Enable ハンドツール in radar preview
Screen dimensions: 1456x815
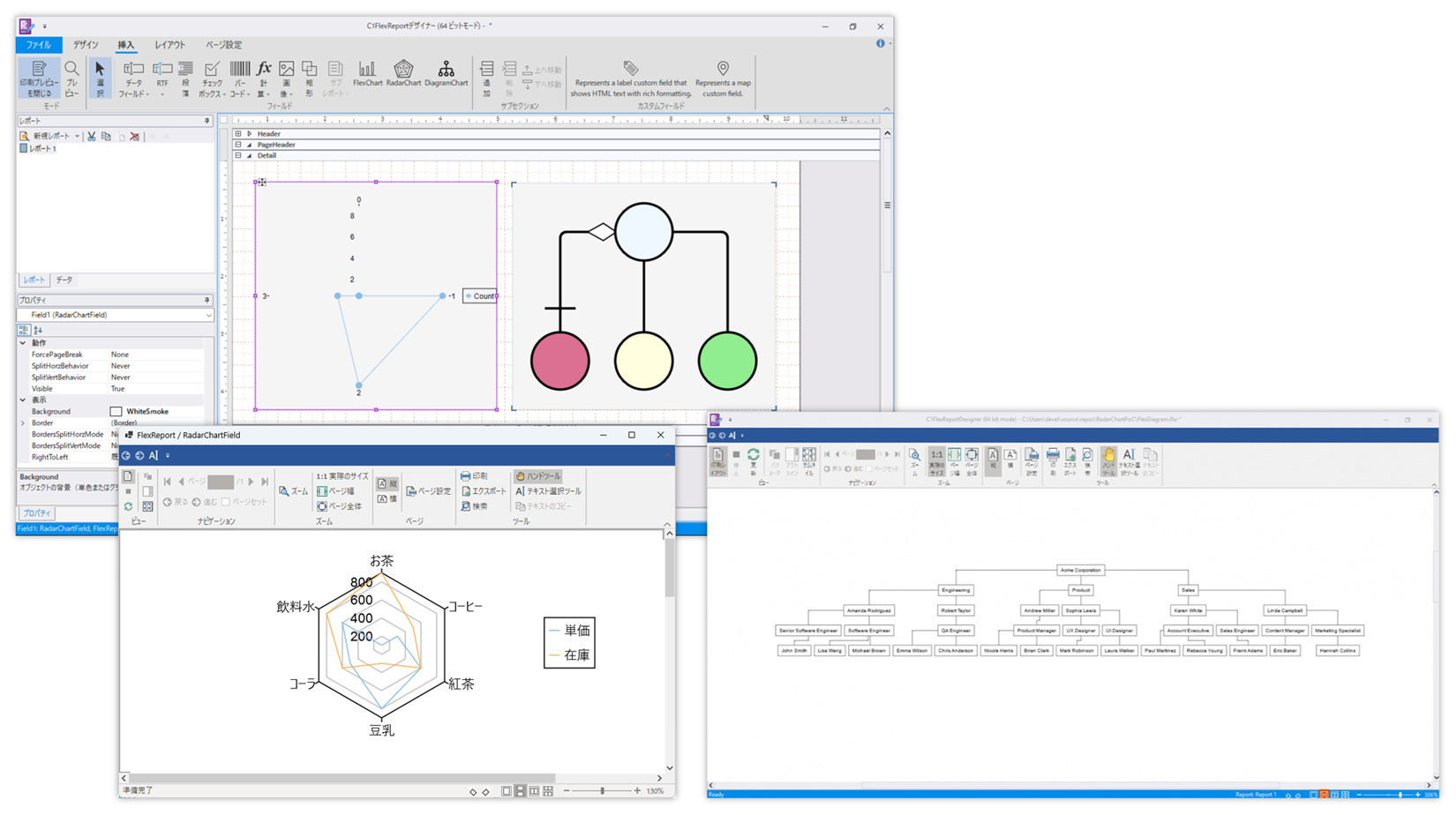[x=537, y=476]
